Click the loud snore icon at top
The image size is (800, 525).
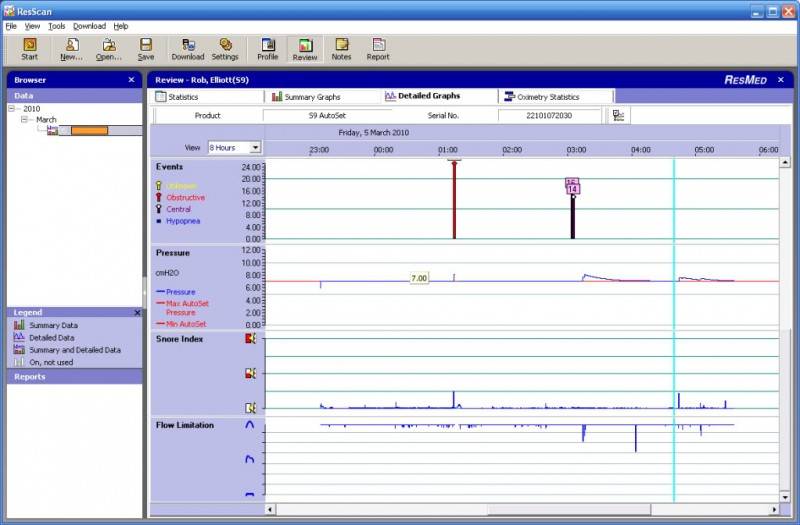(250, 338)
